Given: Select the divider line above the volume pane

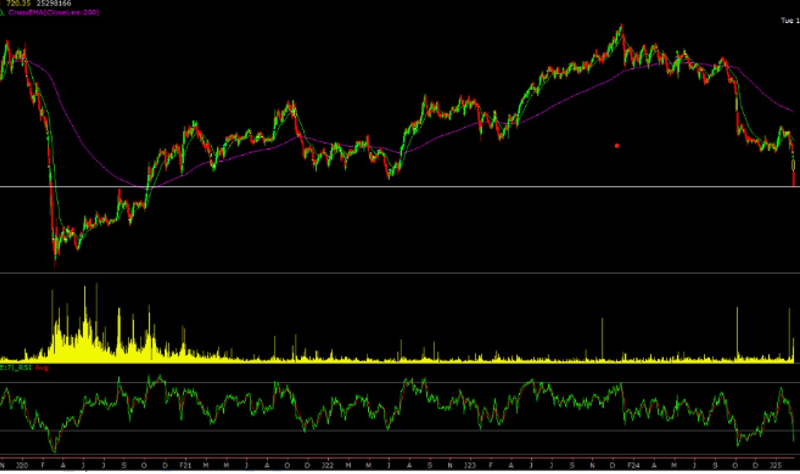Looking at the screenshot, I should [400, 273].
